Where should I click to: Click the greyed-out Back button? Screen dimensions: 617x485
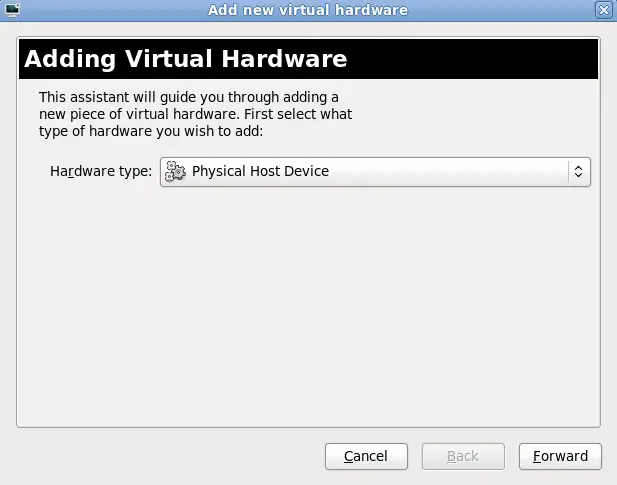click(x=463, y=456)
